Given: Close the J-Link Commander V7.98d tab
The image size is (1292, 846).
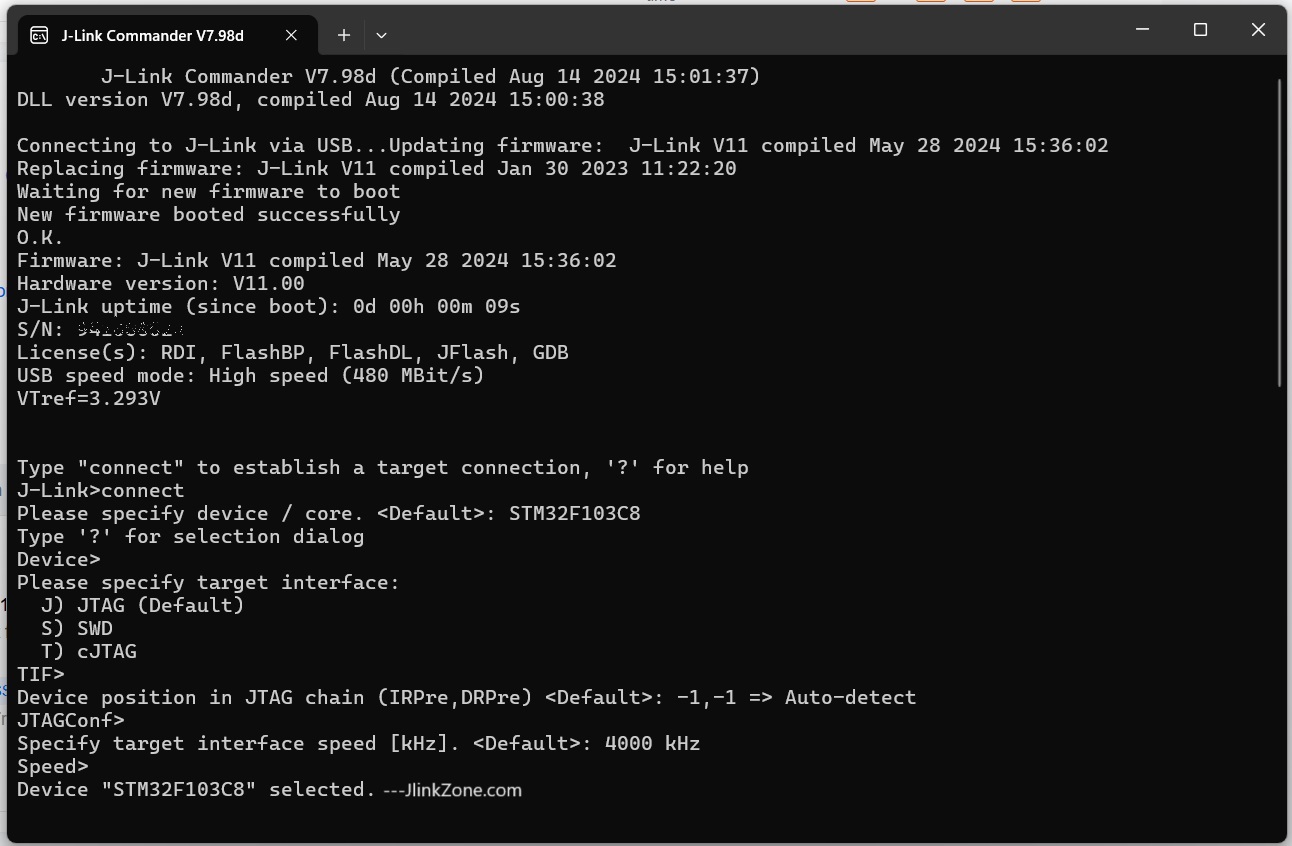Looking at the screenshot, I should click(291, 35).
